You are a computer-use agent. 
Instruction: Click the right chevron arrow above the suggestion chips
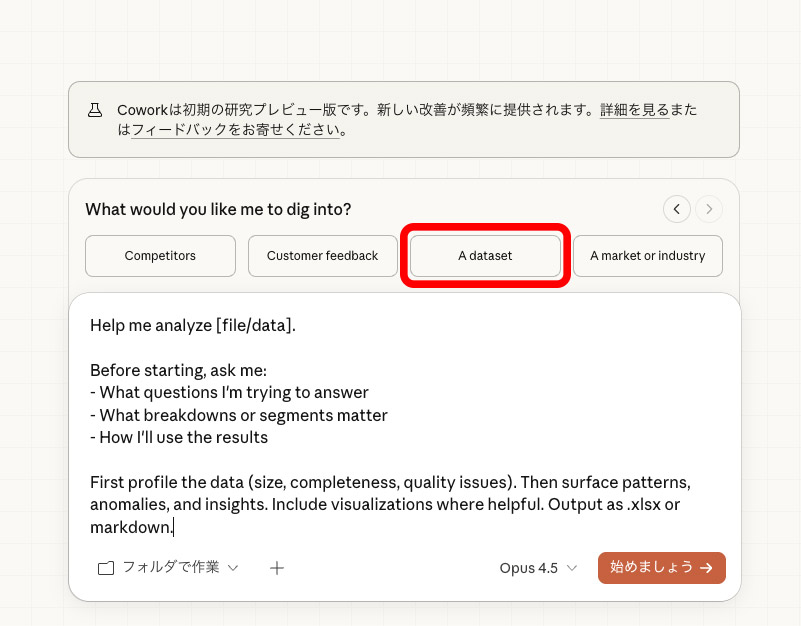pos(709,209)
